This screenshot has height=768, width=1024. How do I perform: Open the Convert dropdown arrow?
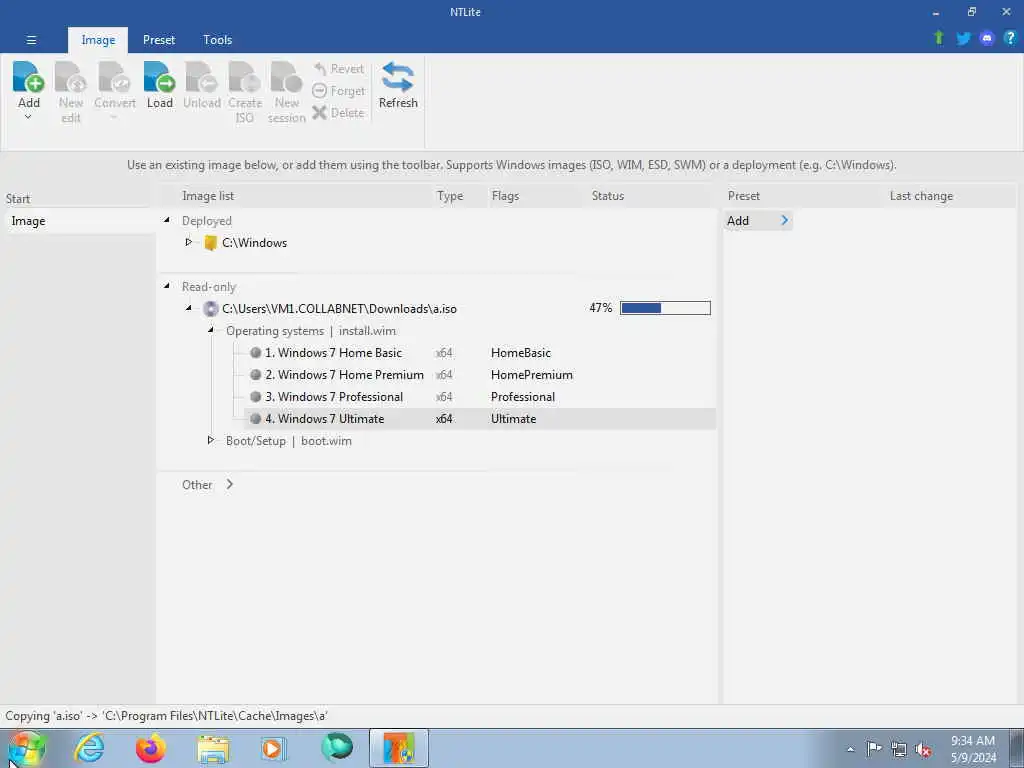[x=114, y=118]
